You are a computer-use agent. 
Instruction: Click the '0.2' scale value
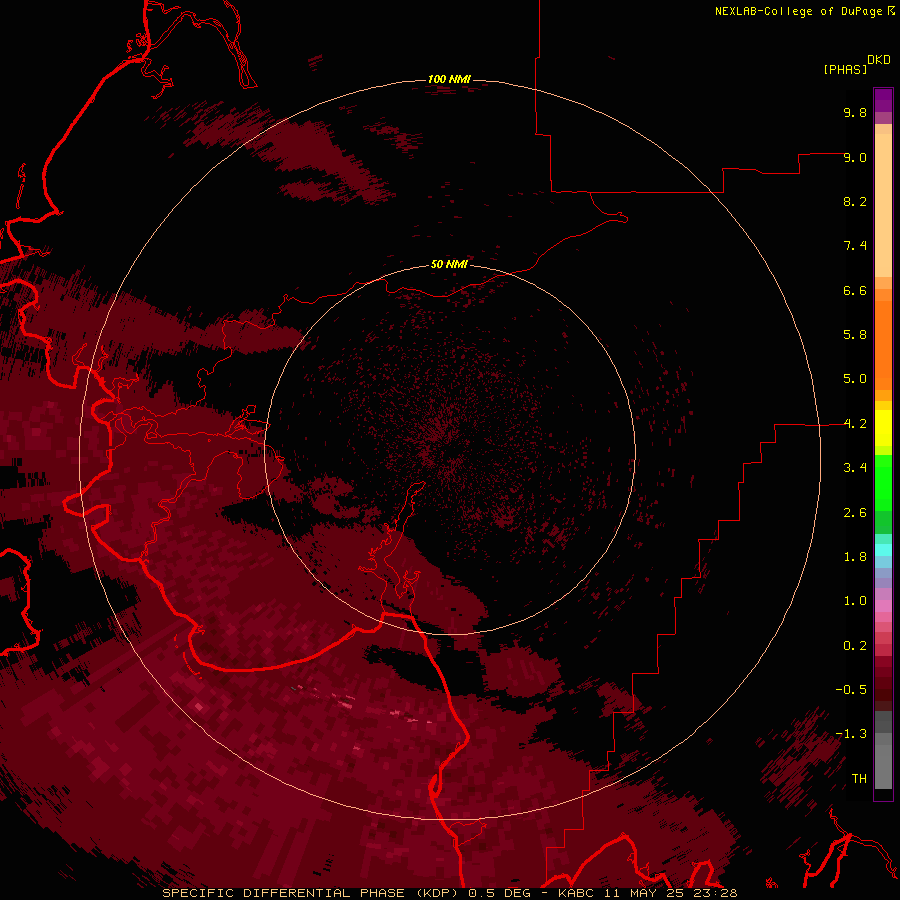855,646
